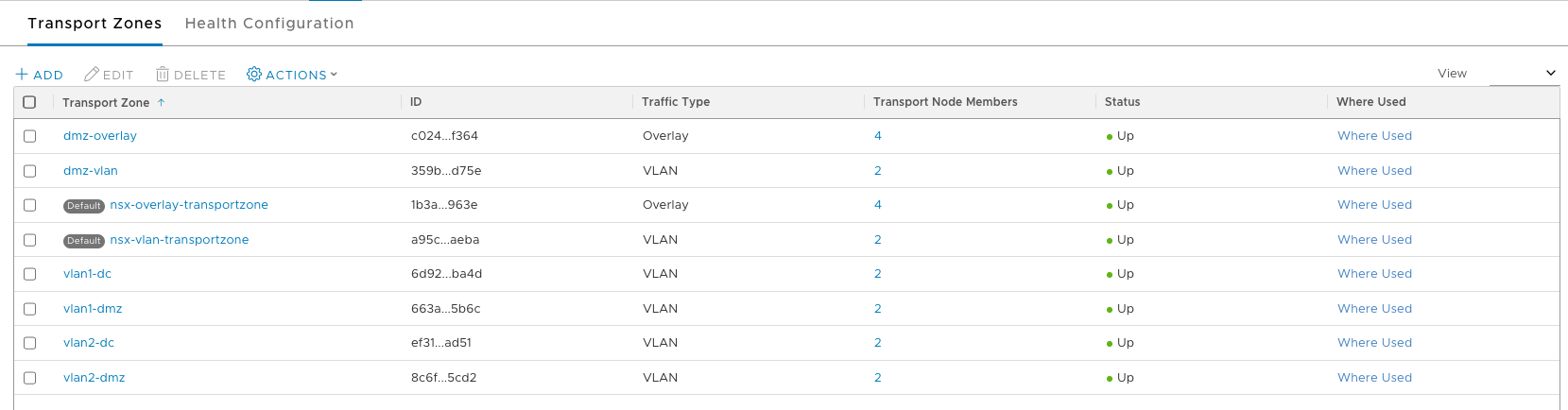Click the Transport Zone sort arrow
The image size is (1568, 410).
[162, 102]
